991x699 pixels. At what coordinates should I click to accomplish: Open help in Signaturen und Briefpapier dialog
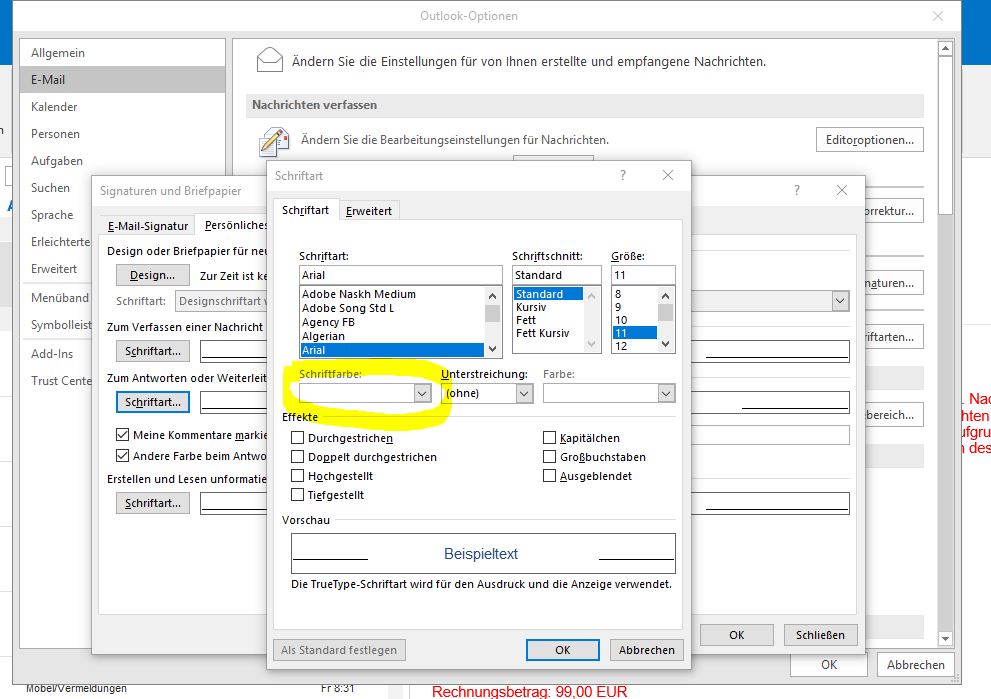tap(797, 190)
